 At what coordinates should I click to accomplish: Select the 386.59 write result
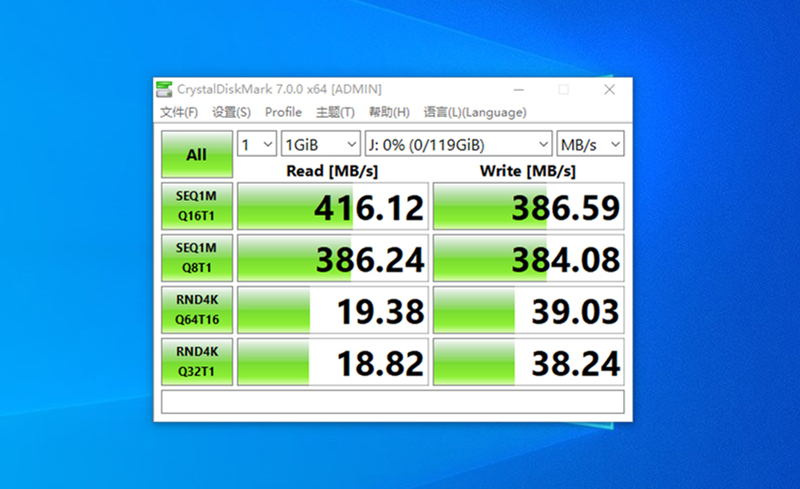point(529,206)
